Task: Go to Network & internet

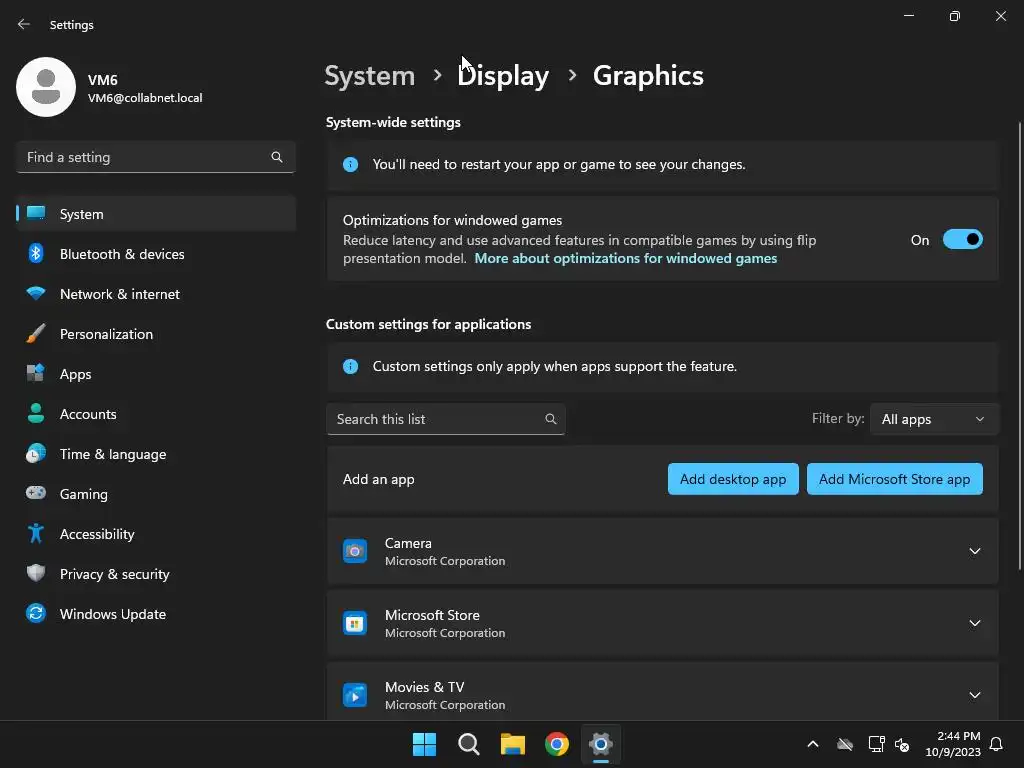Action: [156, 294]
